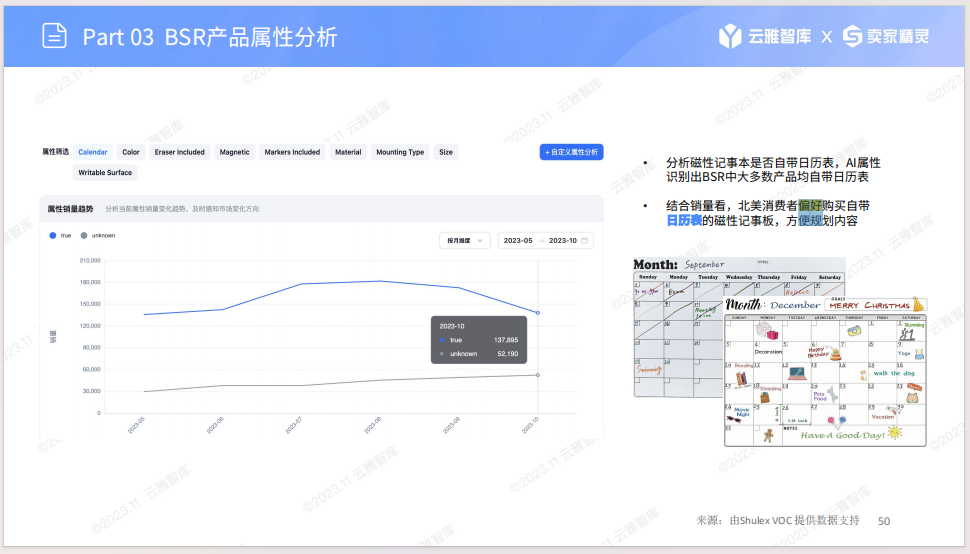Image resolution: width=970 pixels, height=554 pixels.
Task: Click the 云雅智库 logo
Action: coord(765,36)
